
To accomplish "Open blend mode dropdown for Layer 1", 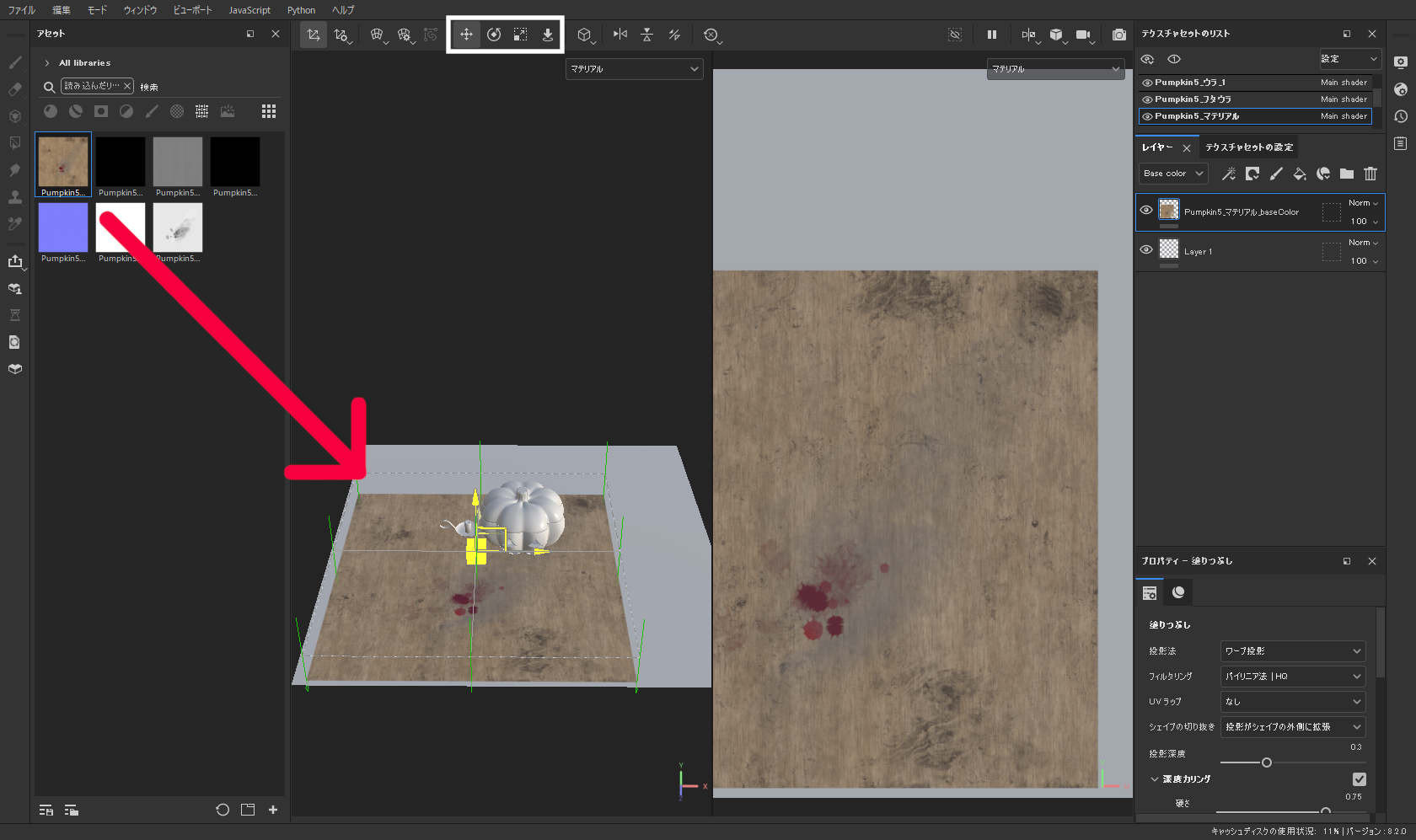I will [1363, 243].
